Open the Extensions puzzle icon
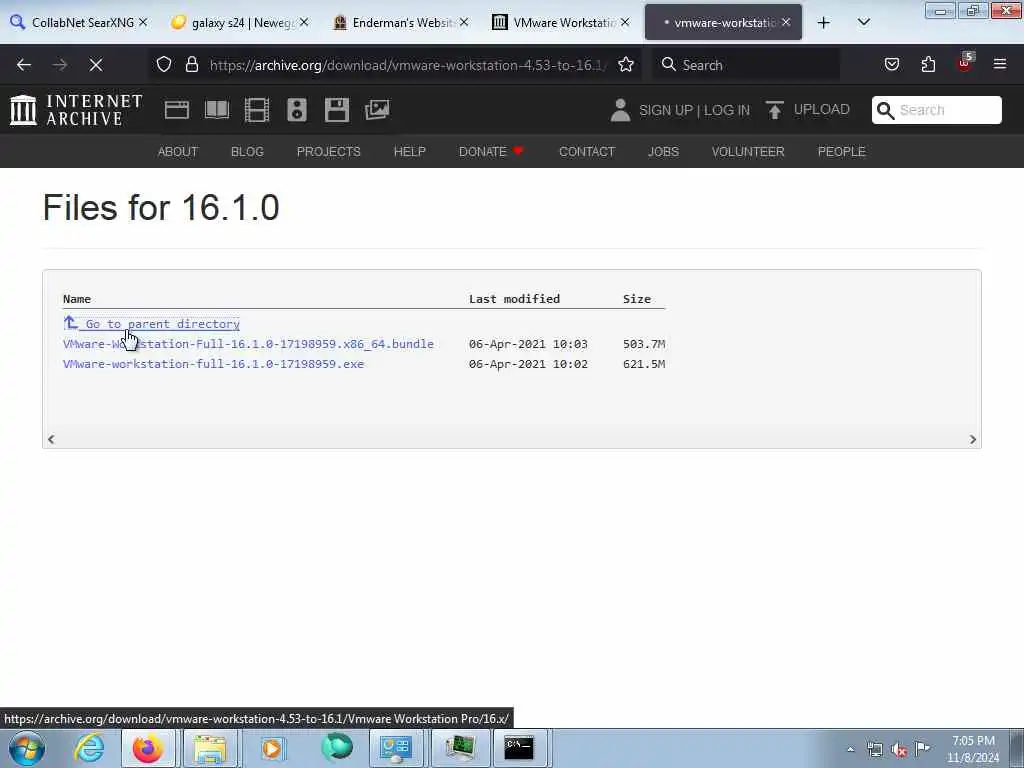The height and width of the screenshot is (768, 1024). pos(928,65)
